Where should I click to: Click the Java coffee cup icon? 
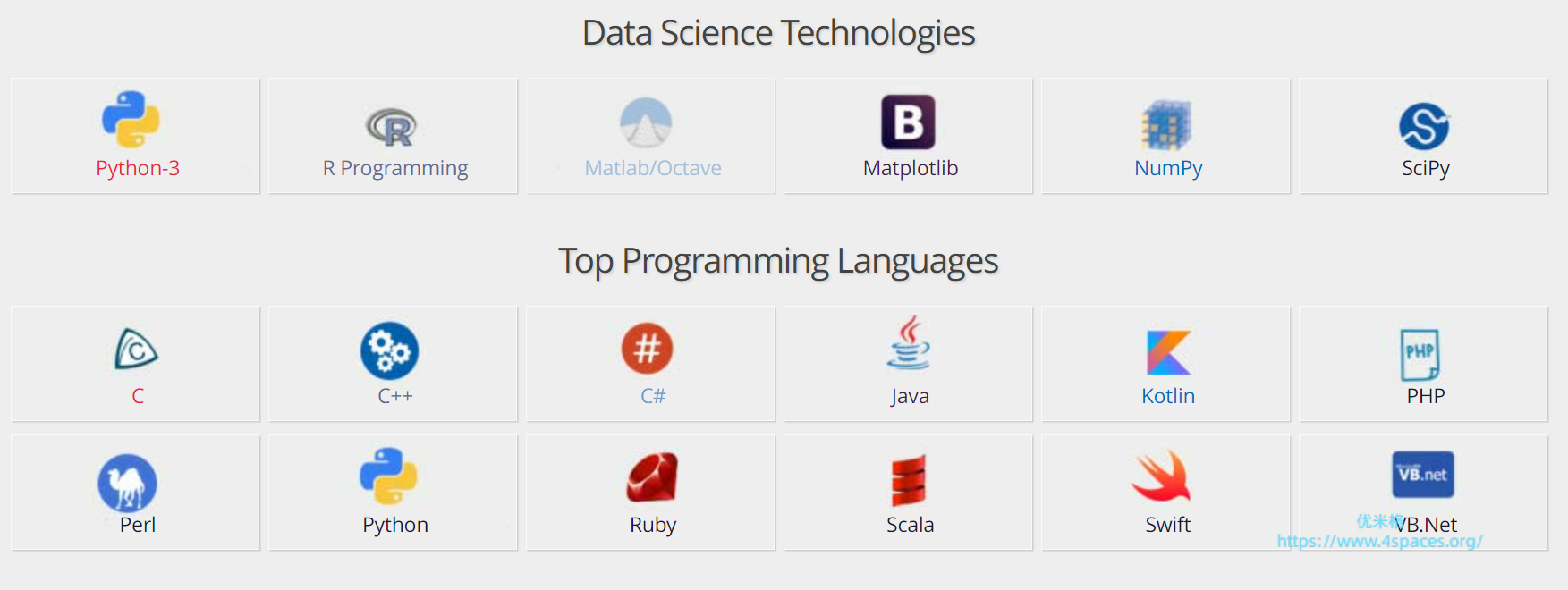909,342
